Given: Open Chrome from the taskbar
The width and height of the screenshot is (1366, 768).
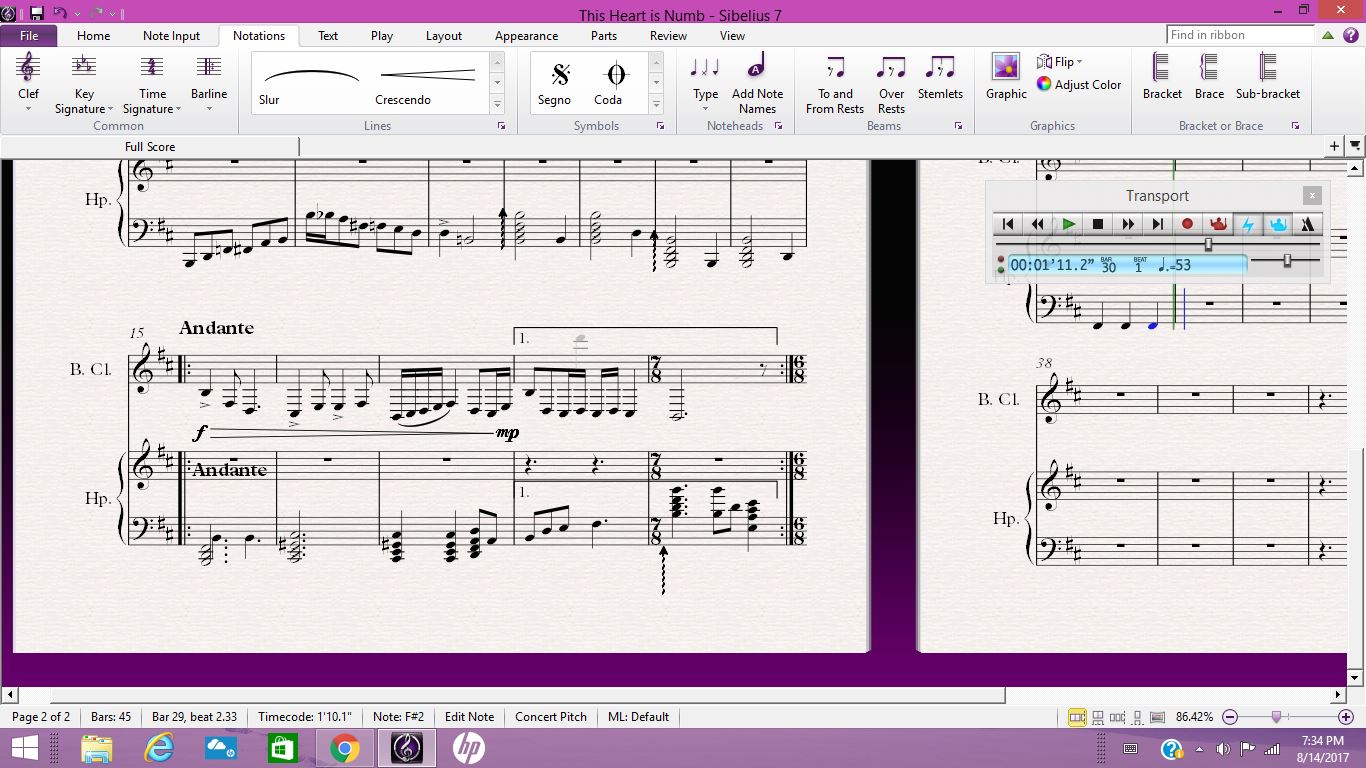Looking at the screenshot, I should [x=344, y=748].
